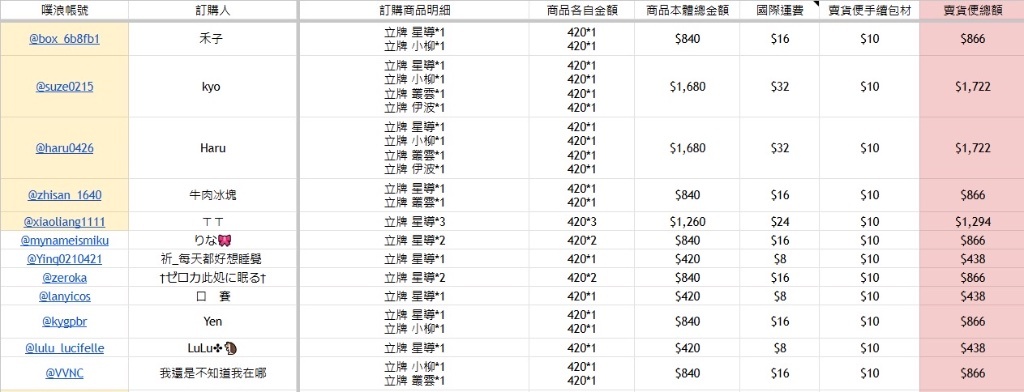Open the @lulu_lucifelle account link
Image resolution: width=1024 pixels, height=392 pixels.
(64, 348)
